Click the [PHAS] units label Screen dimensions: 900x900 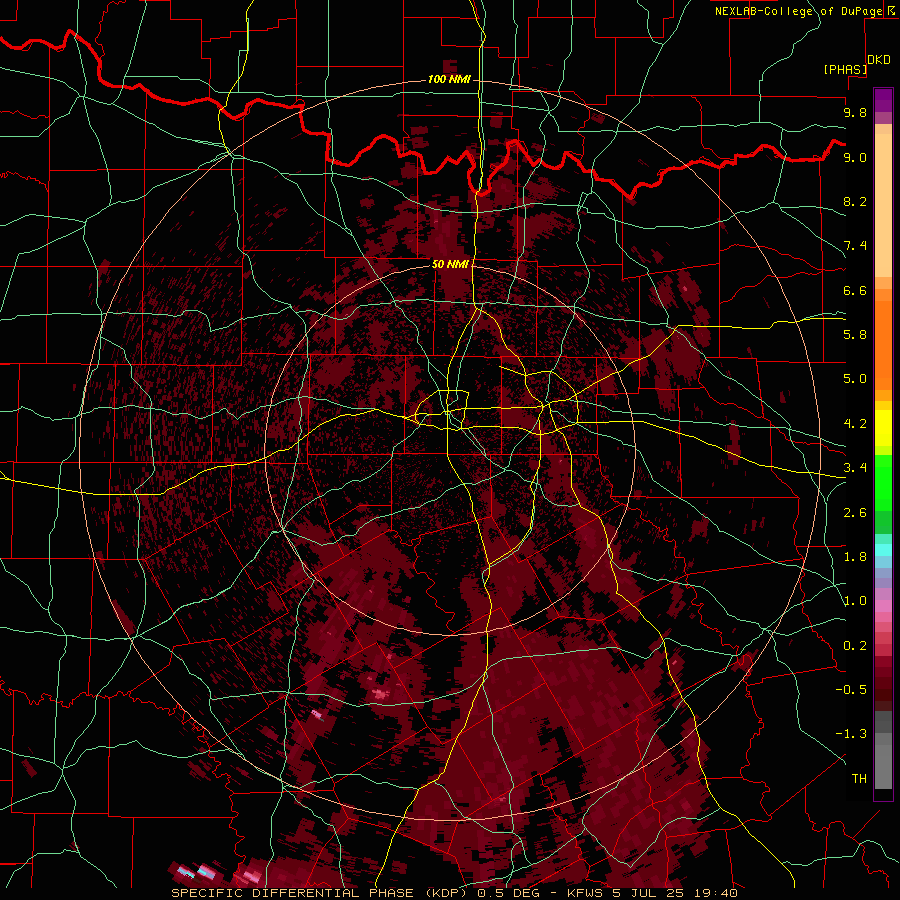coord(845,70)
